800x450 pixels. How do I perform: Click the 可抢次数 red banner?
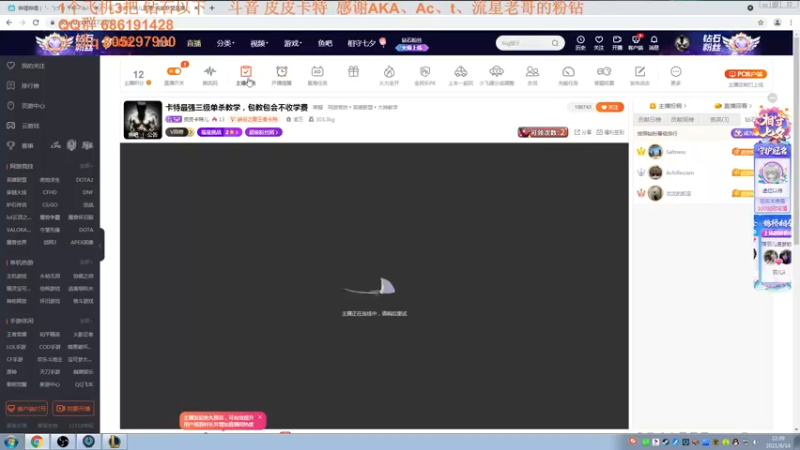point(543,132)
